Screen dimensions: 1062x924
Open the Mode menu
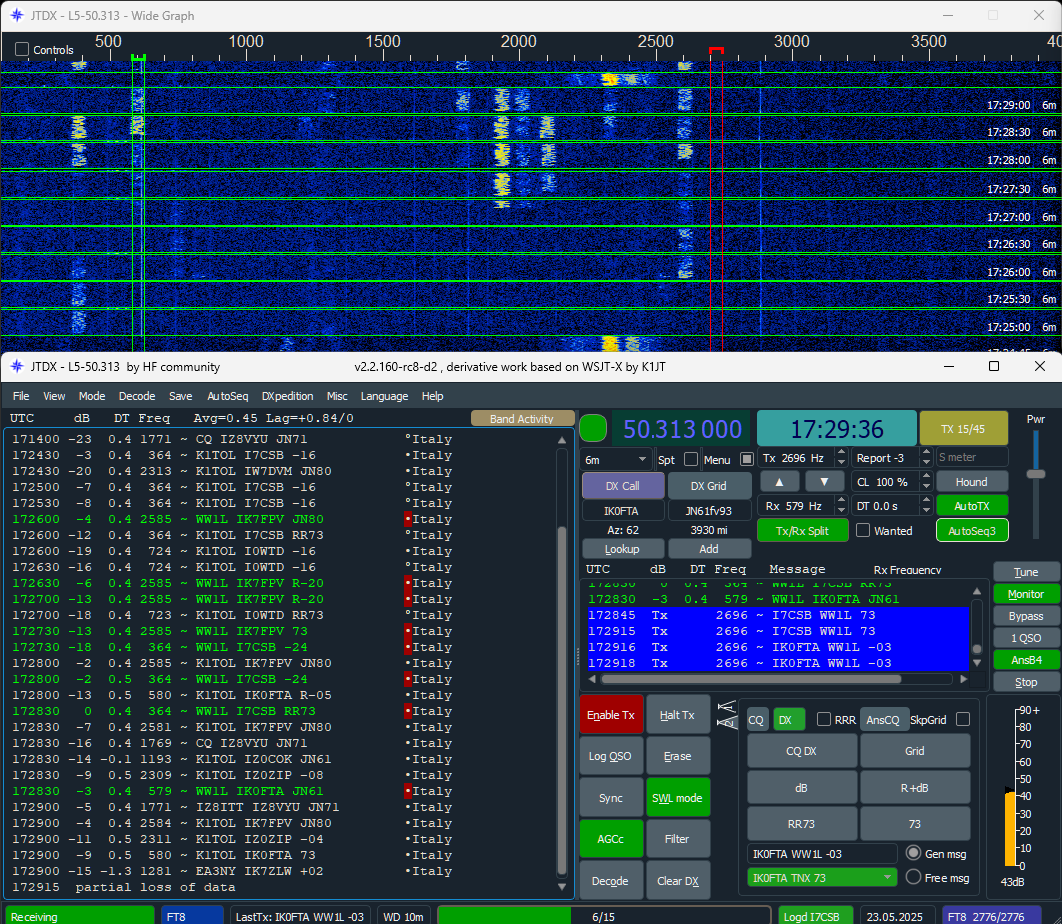[x=91, y=396]
